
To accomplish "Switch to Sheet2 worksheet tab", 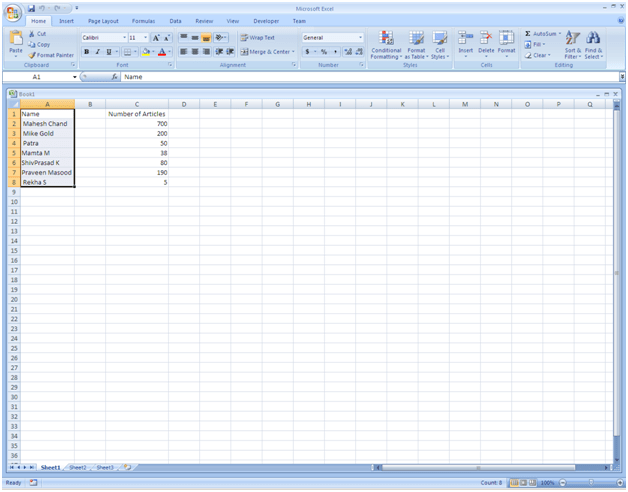I will [x=77, y=467].
